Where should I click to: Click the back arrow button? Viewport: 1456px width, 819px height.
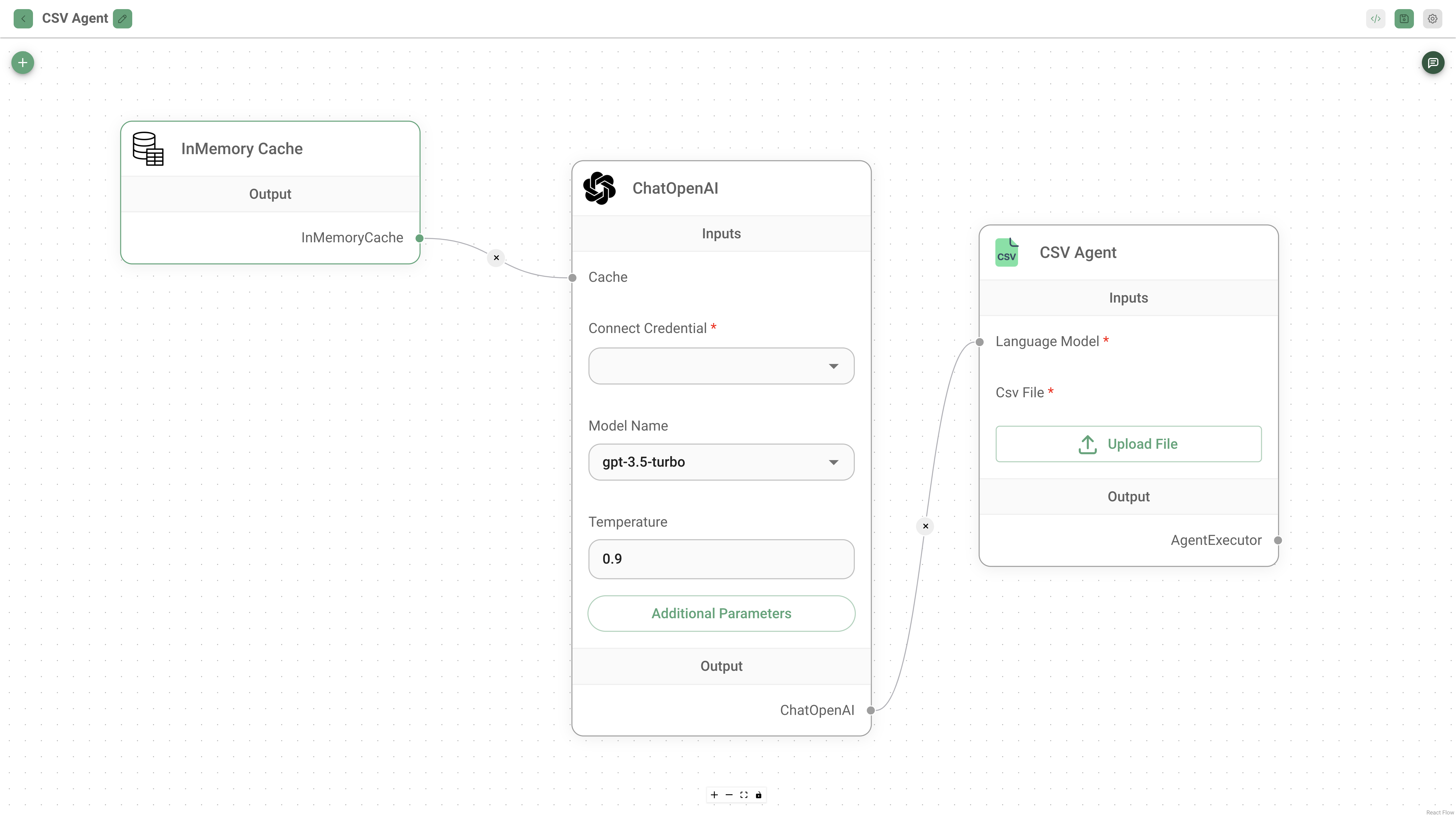click(23, 19)
